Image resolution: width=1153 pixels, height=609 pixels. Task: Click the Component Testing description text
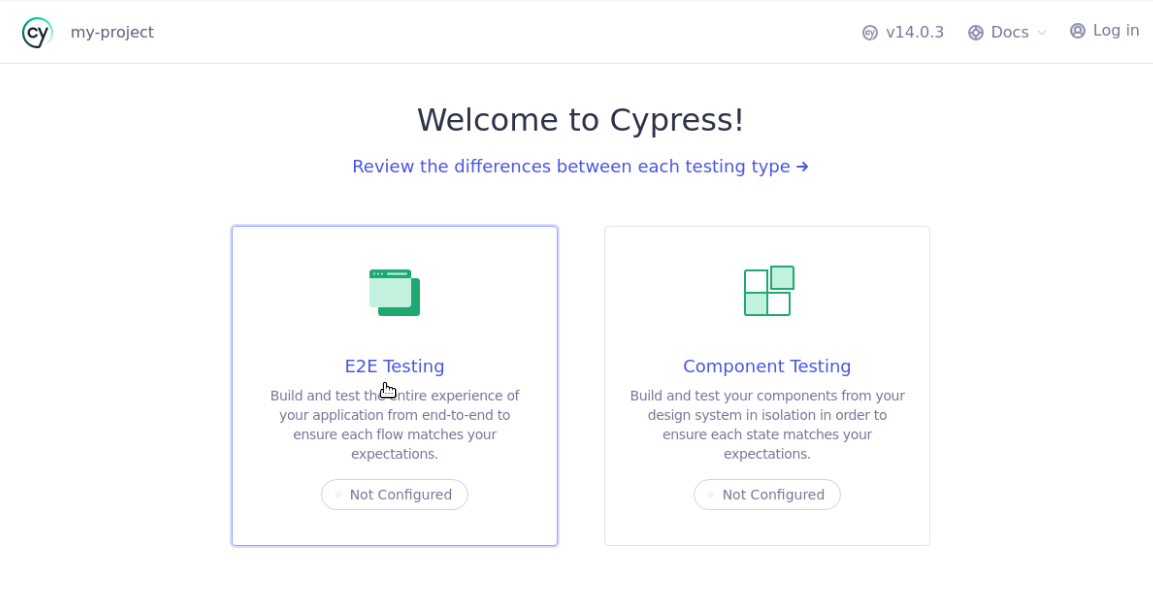(767, 424)
